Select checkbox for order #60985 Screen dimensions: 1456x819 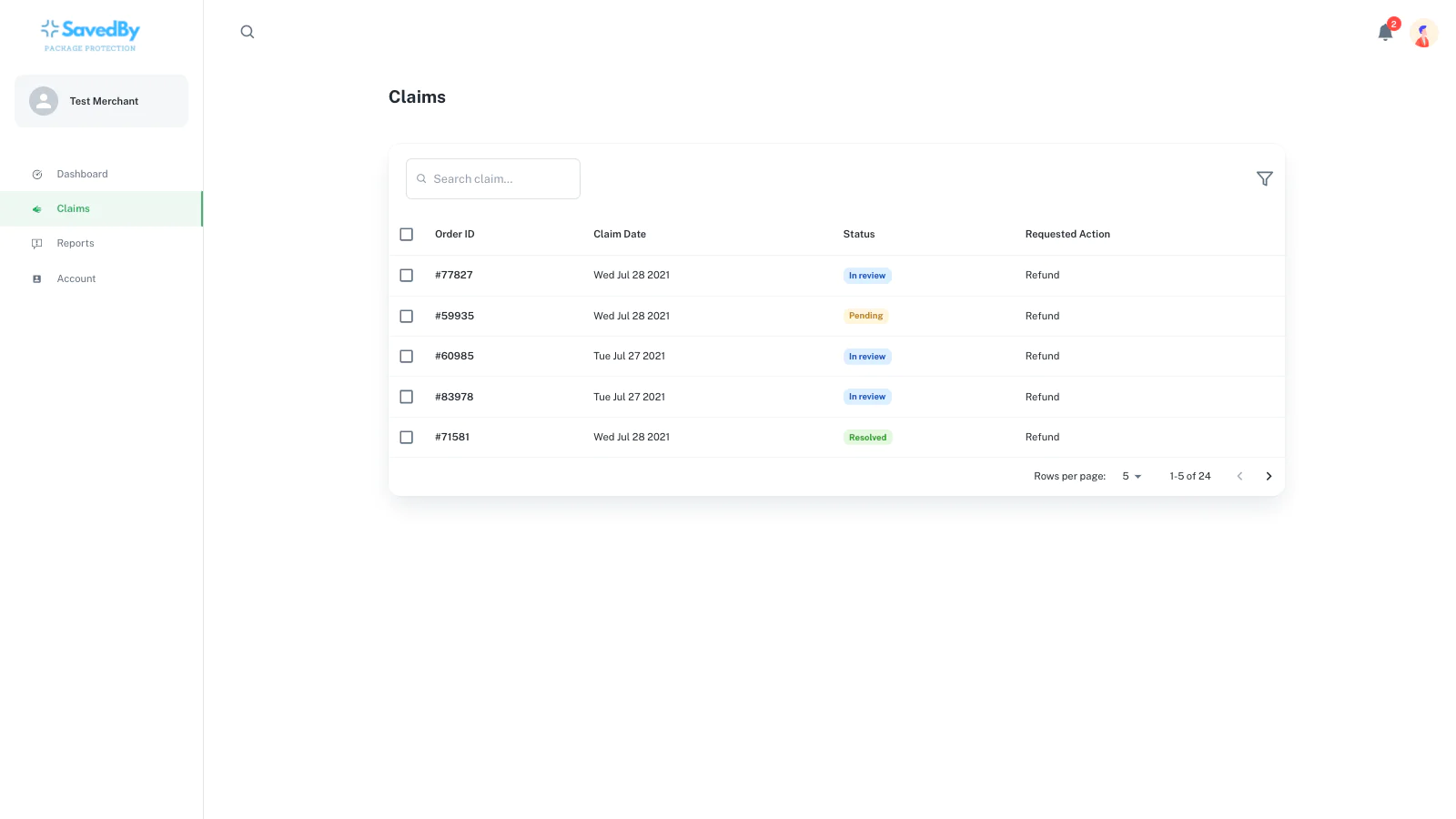click(x=407, y=357)
